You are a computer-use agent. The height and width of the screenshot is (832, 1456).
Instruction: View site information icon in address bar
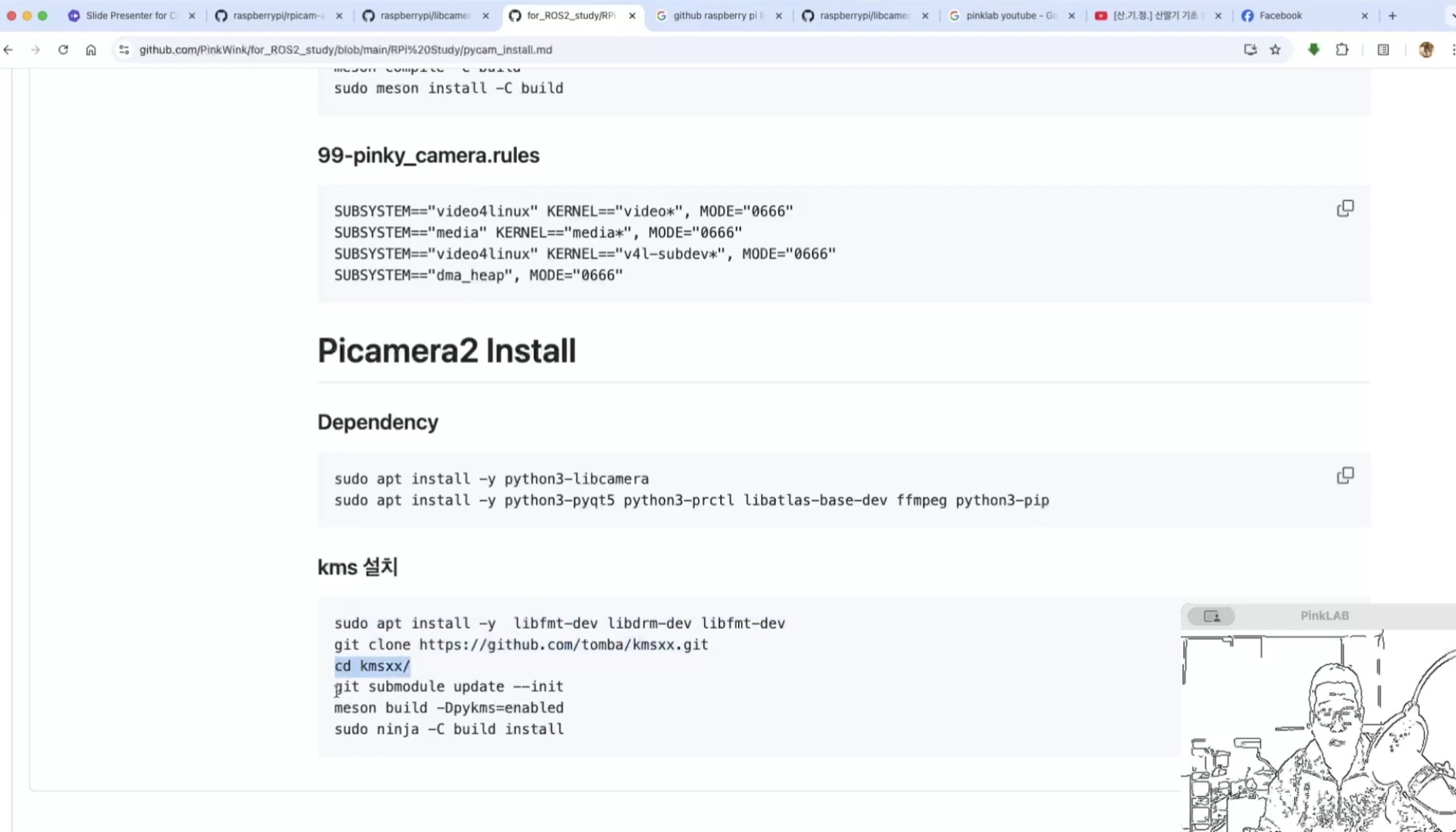123,50
